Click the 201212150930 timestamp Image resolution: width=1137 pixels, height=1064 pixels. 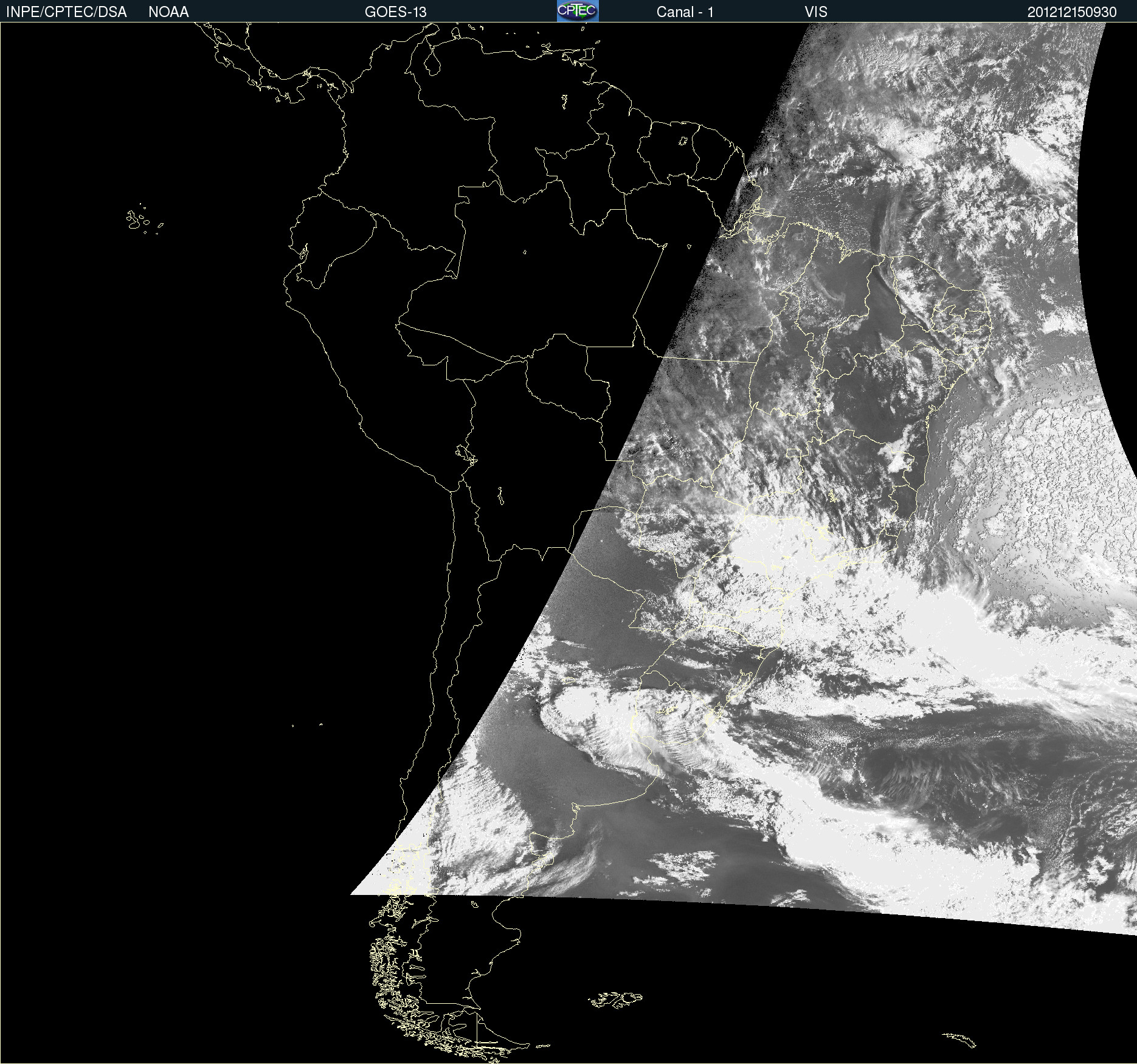[1072, 12]
